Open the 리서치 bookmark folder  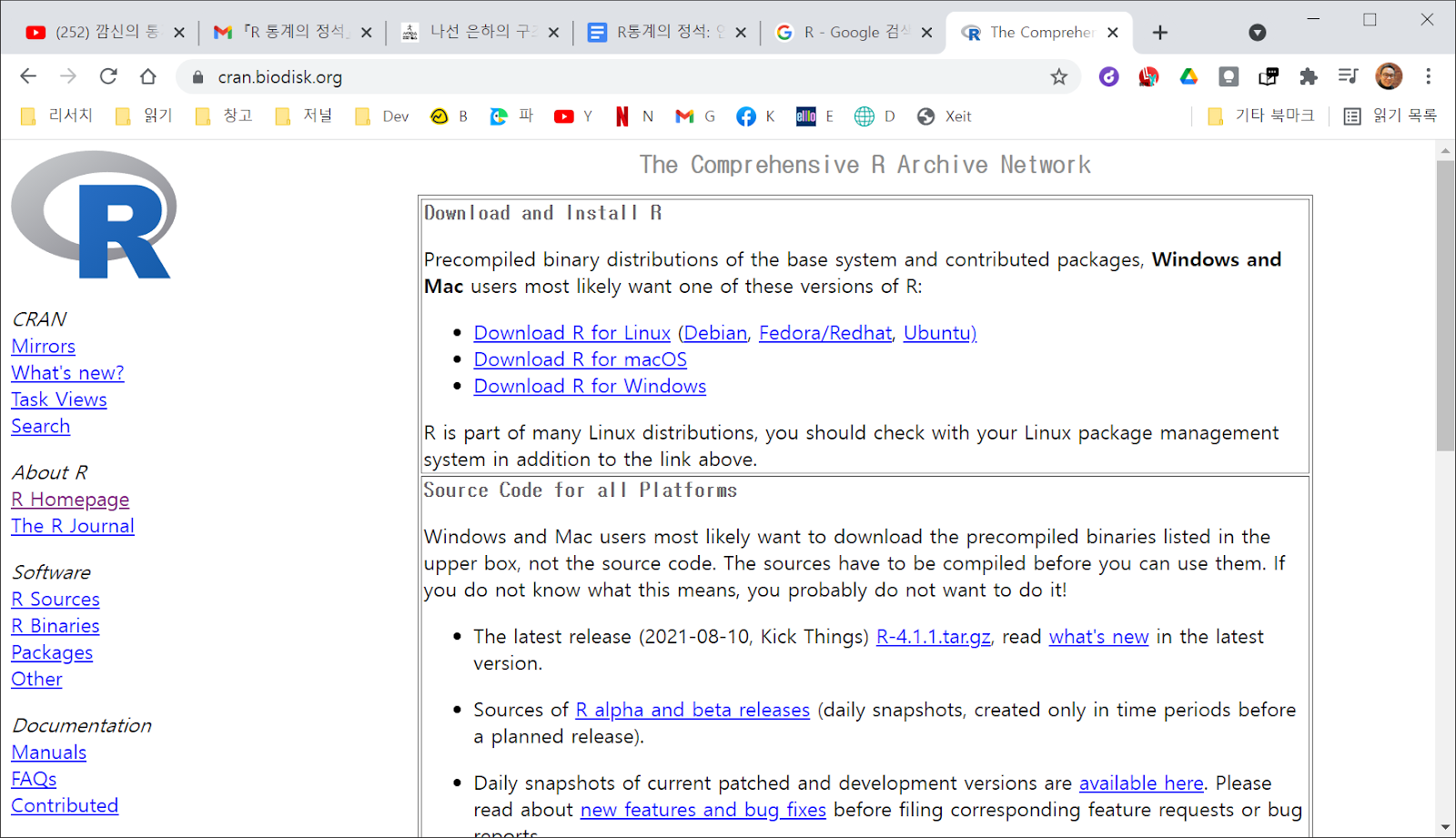[x=56, y=116]
